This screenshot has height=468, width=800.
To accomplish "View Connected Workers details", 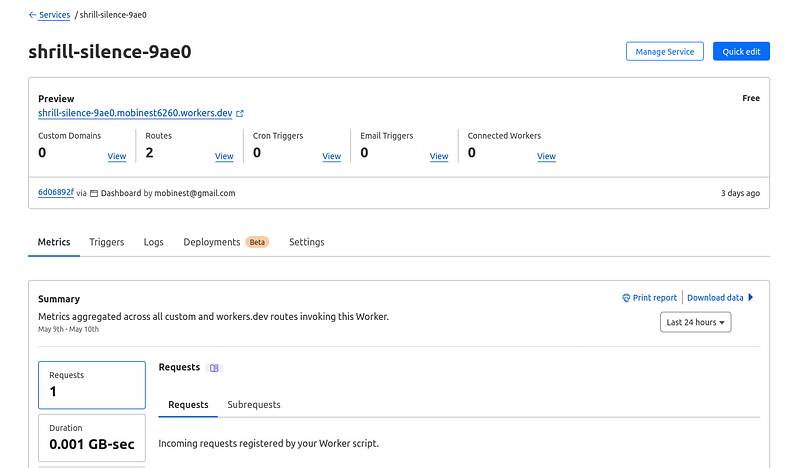I will 546,156.
